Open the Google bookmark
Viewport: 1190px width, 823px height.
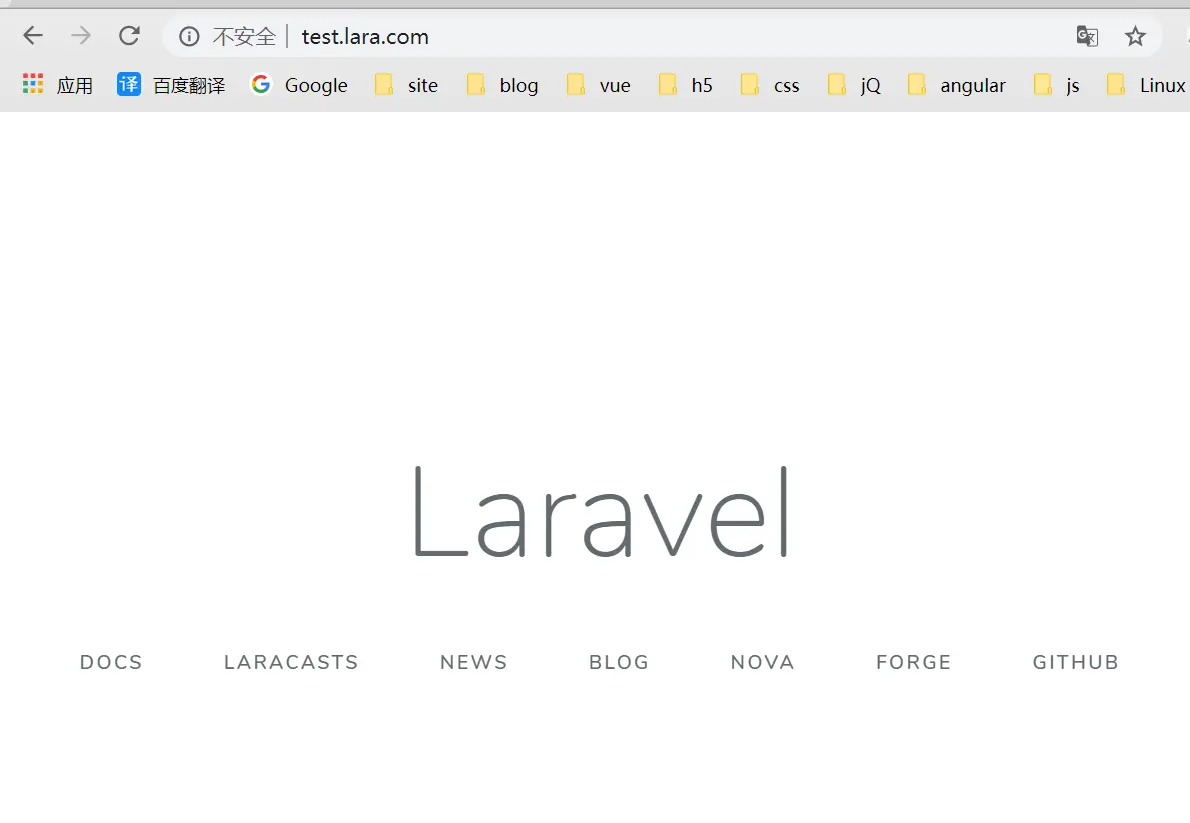[x=299, y=84]
